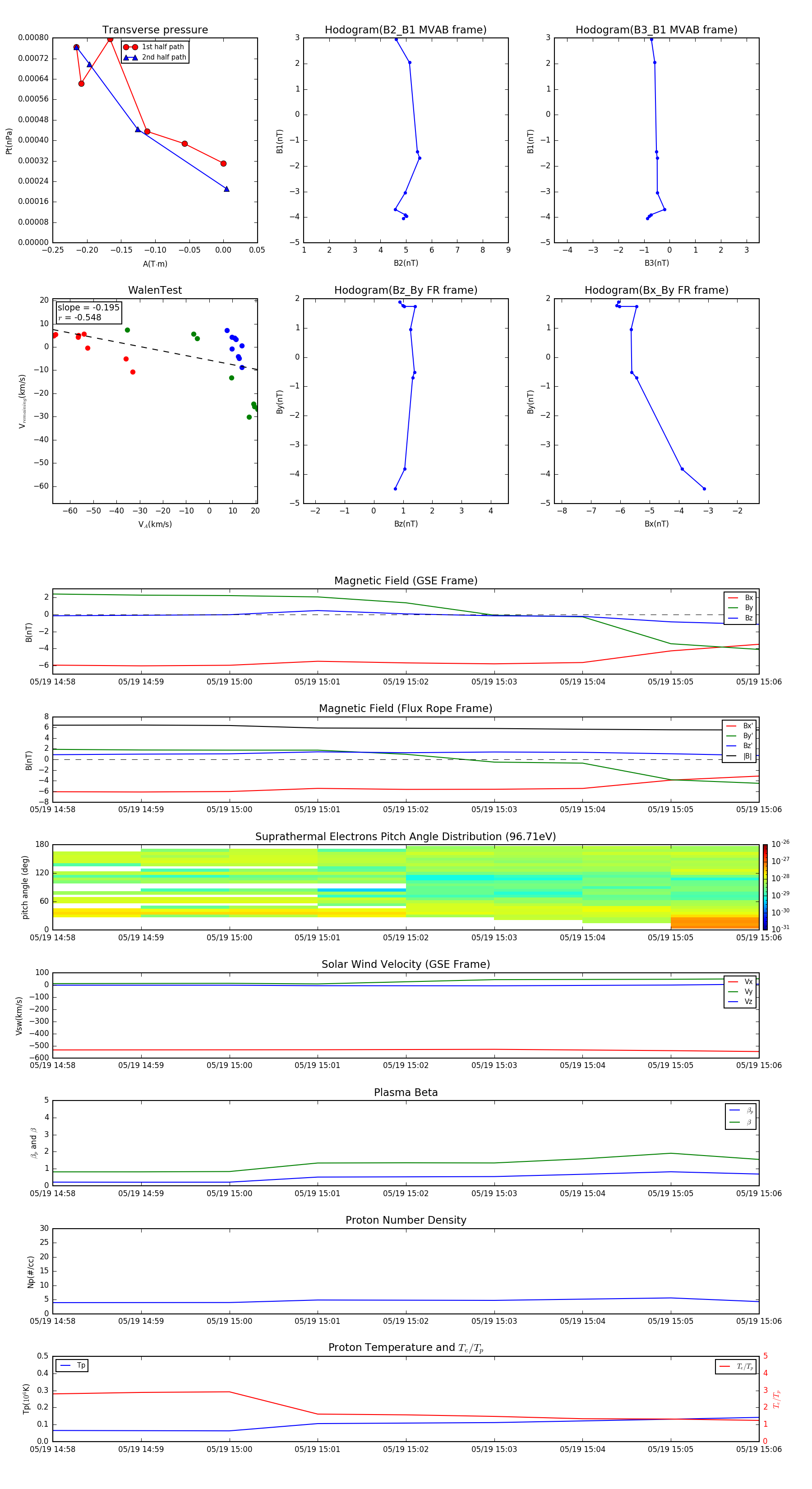Click the "Bz(nT)" x-axis label
The image size is (812, 1489).
coord(406,524)
